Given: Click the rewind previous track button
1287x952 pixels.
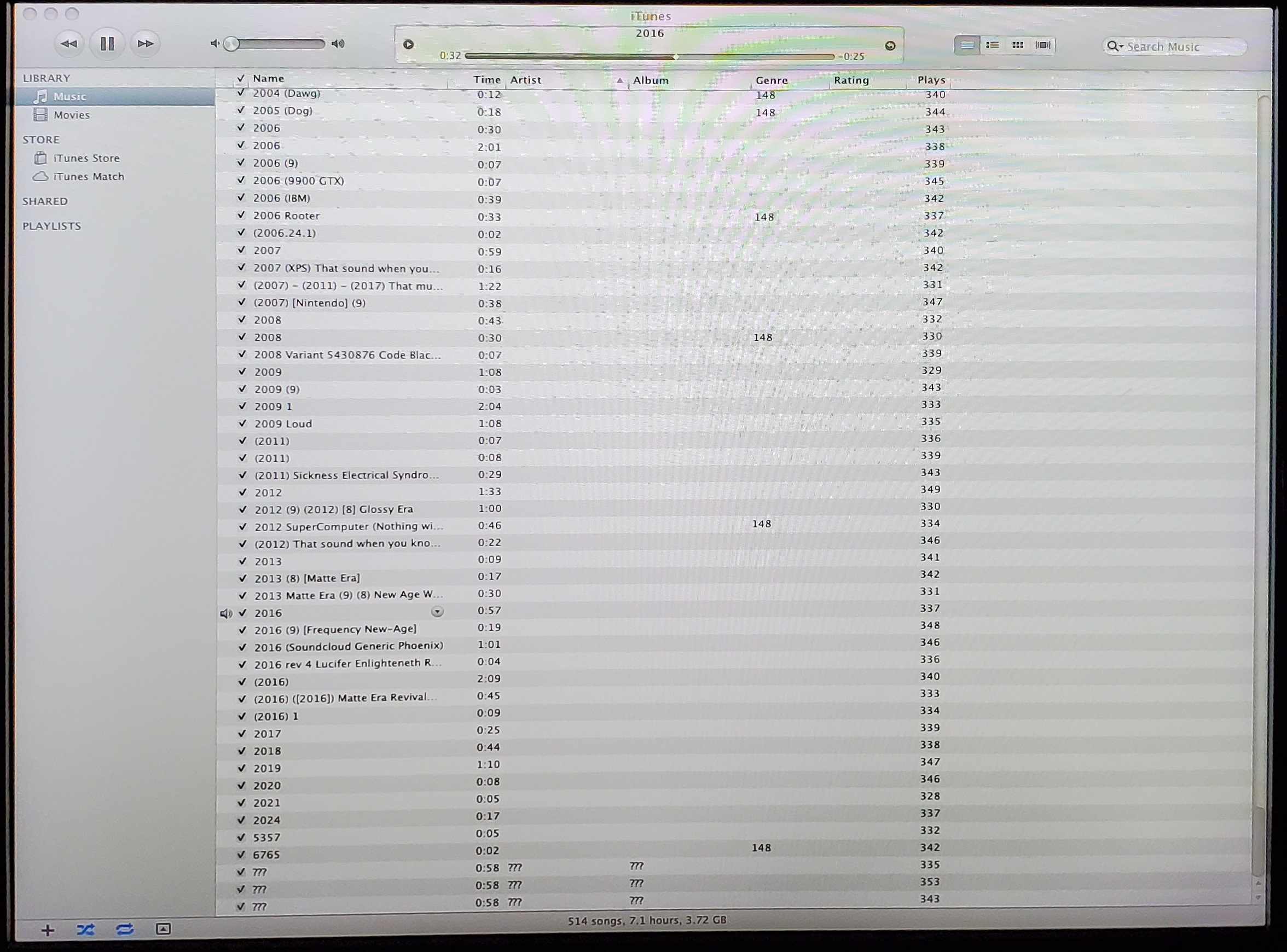Looking at the screenshot, I should click(x=69, y=44).
